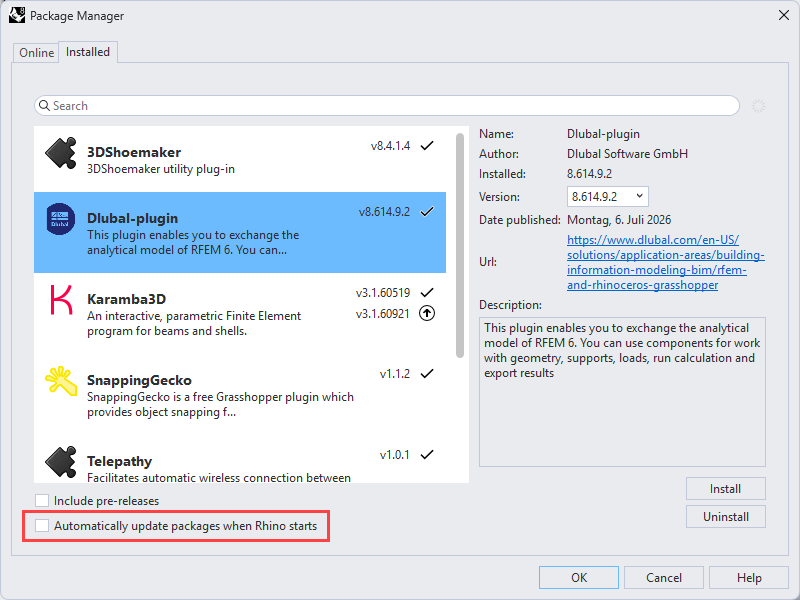This screenshot has width=800, height=600.
Task: Click the Installed value 8.614.9.2
Action: pyautogui.click(x=589, y=174)
